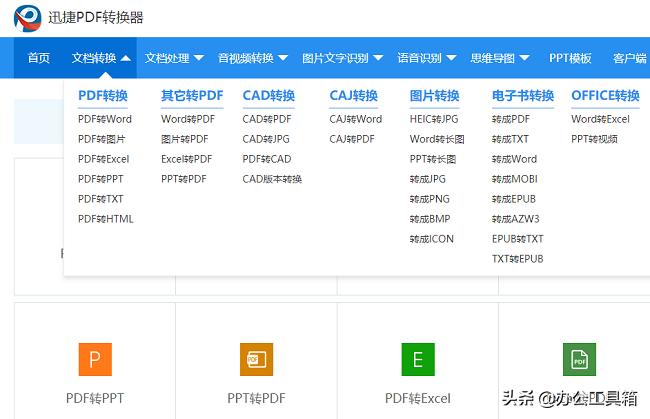Viewport: 650px width, 419px height.
Task: Pick 转成AZW3 ebook option
Action: point(515,219)
